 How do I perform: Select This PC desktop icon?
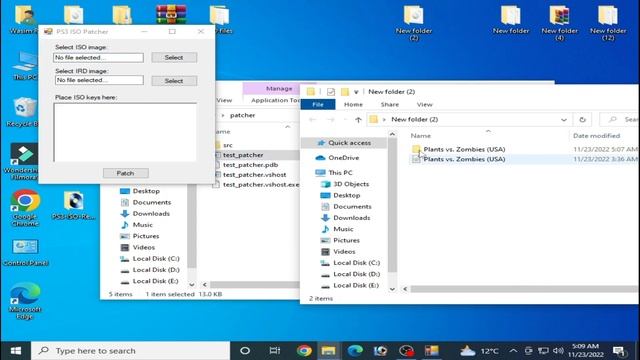(24, 65)
